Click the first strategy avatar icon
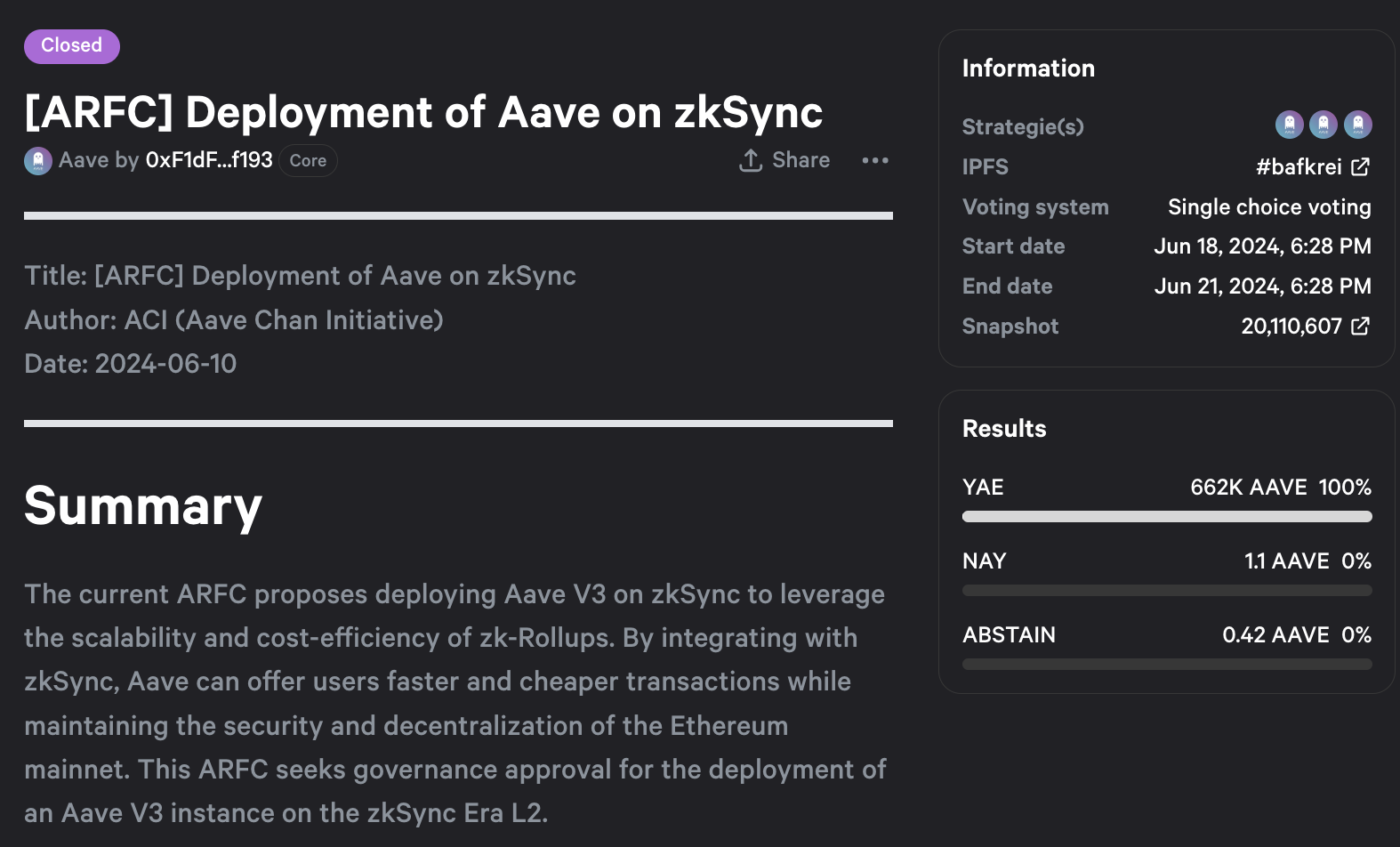 pyautogui.click(x=1289, y=125)
